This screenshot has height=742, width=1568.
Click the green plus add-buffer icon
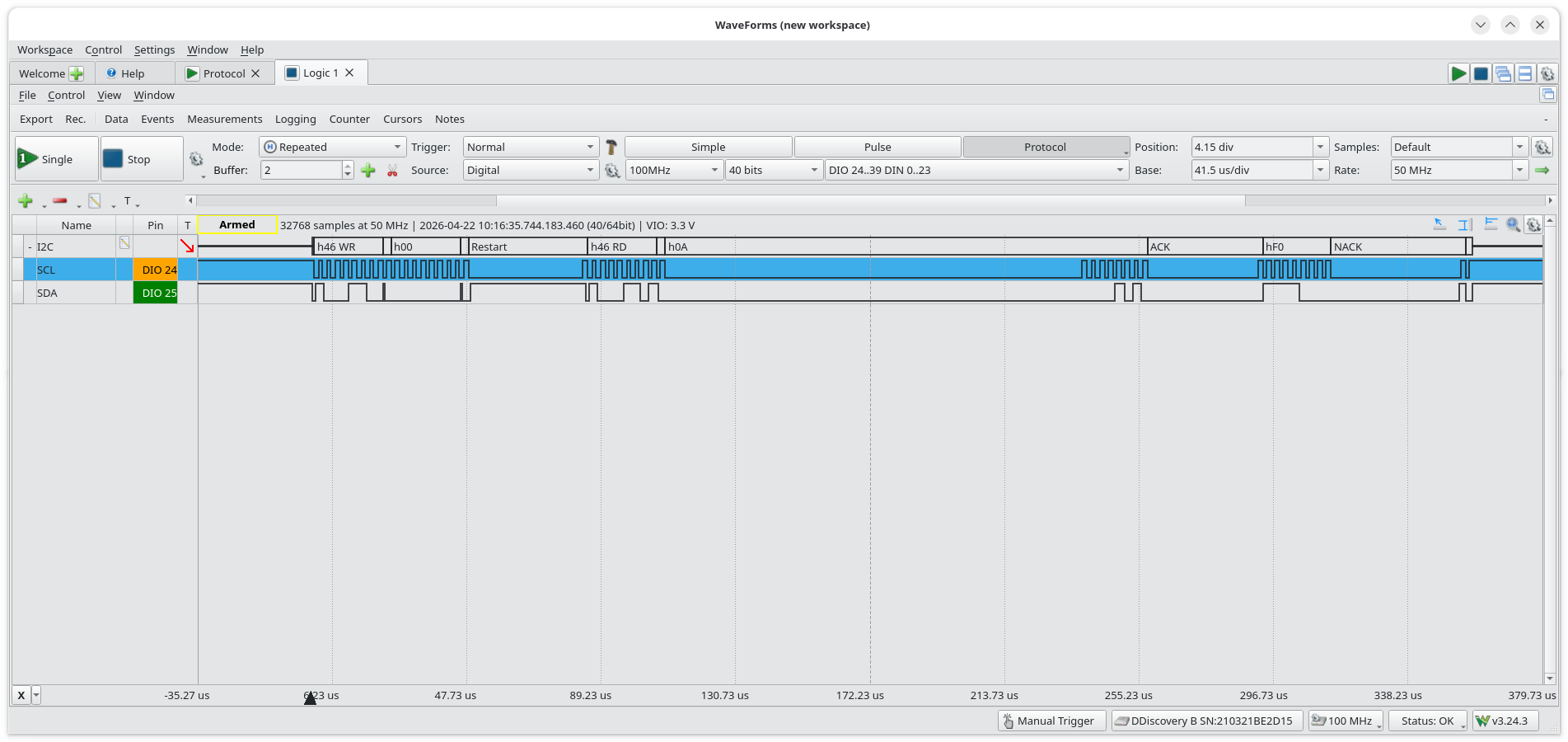368,171
